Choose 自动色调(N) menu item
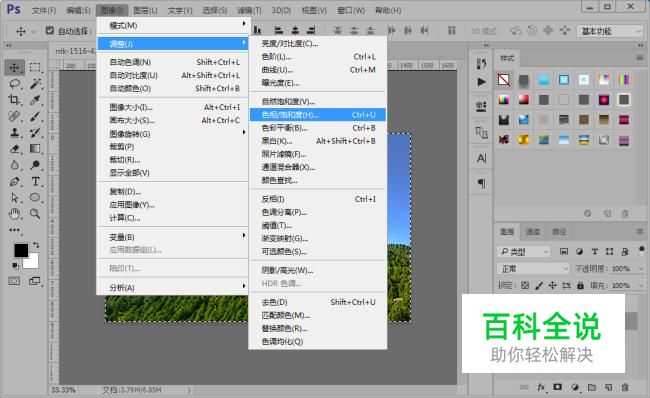 (x=172, y=62)
